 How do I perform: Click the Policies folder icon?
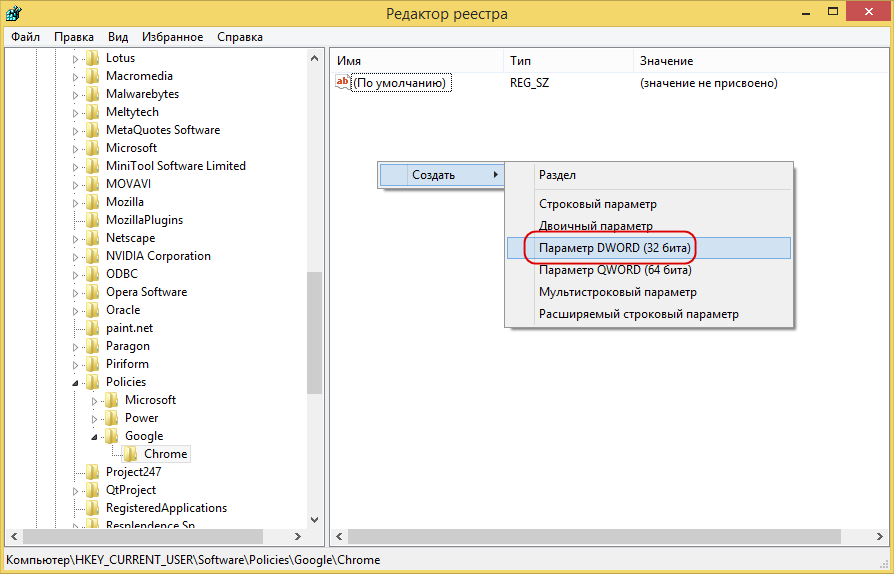coord(92,382)
